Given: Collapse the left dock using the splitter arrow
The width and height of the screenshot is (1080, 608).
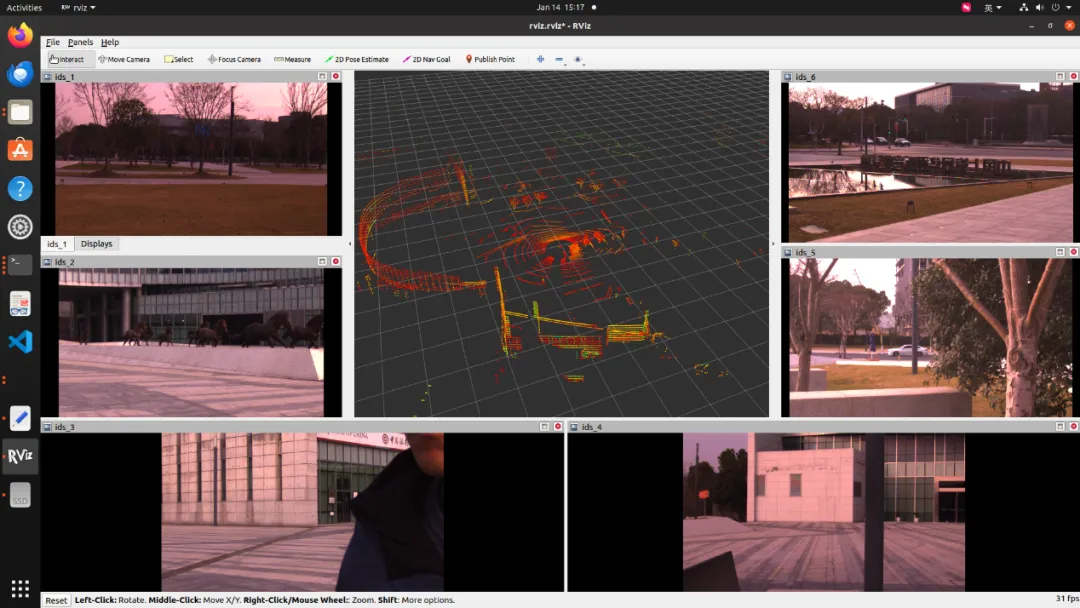Looking at the screenshot, I should point(349,244).
